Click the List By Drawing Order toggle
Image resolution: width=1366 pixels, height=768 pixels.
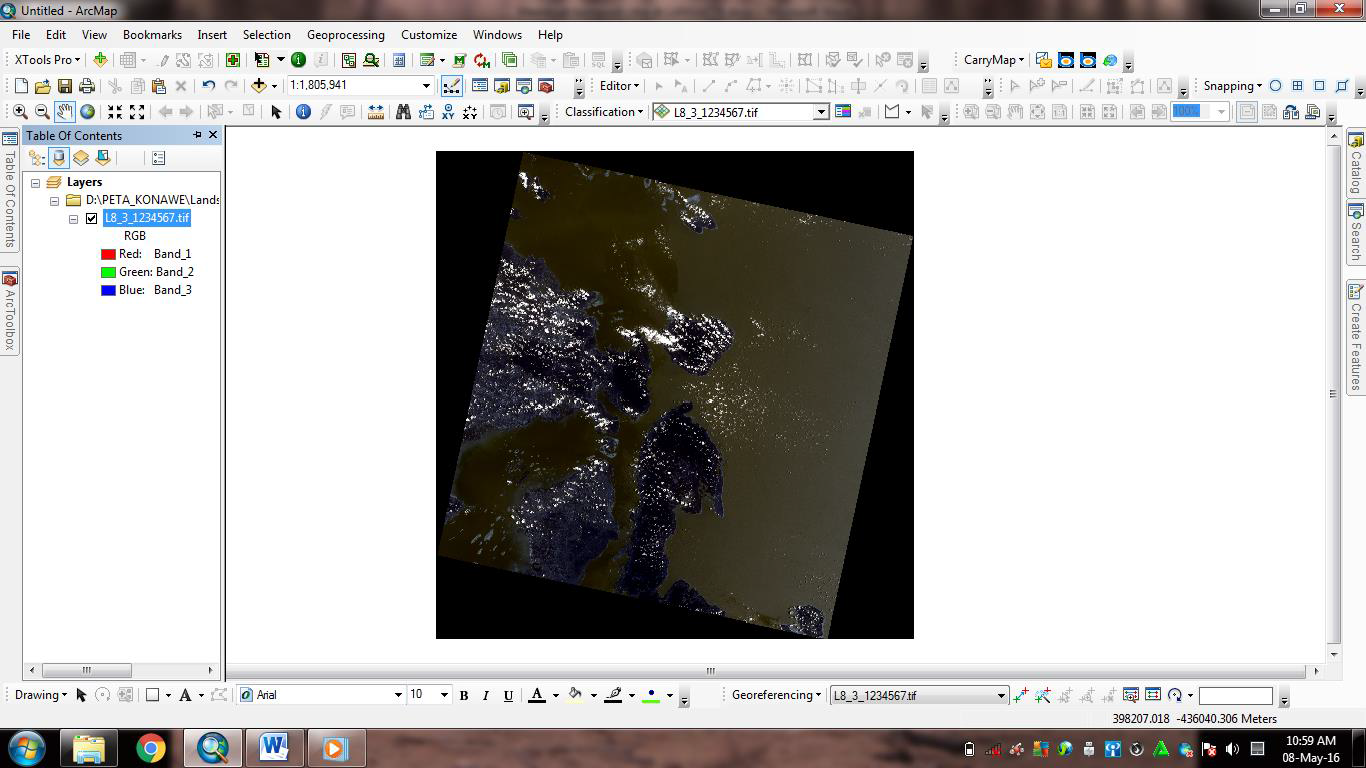pyautogui.click(x=36, y=157)
